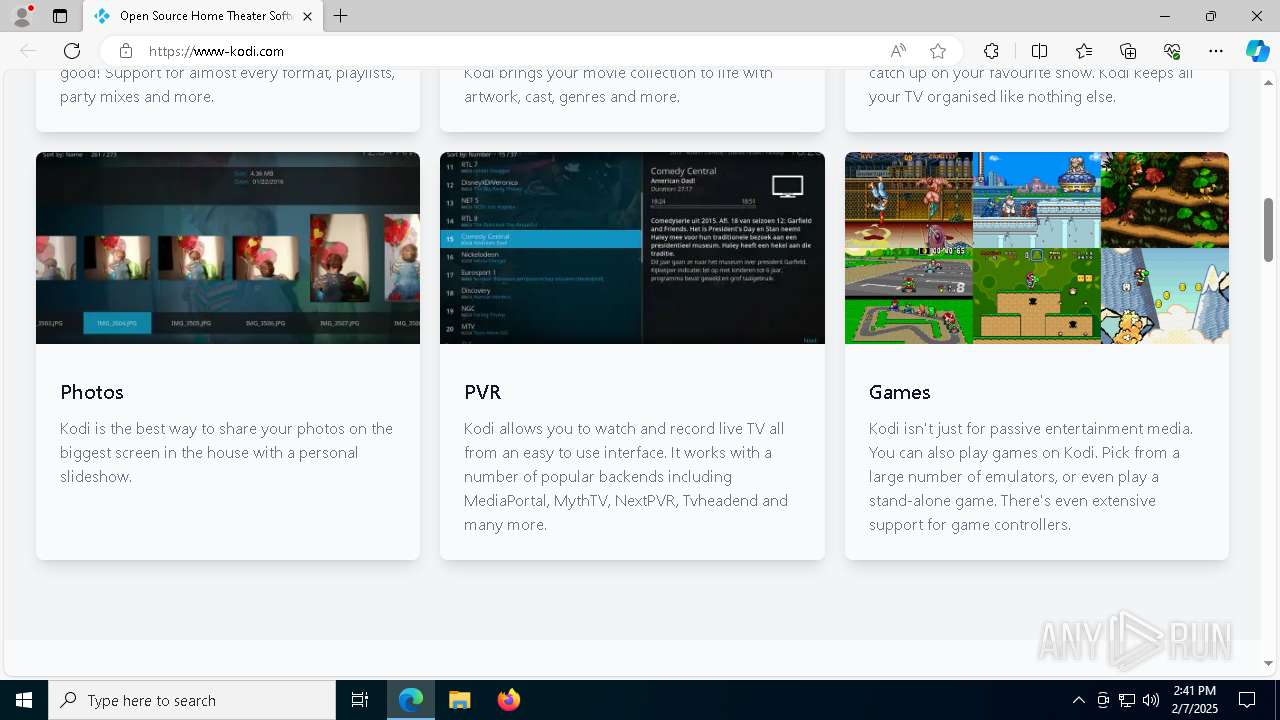The height and width of the screenshot is (720, 1280).
Task: Toggle Read aloud icon in address bar
Action: coord(898,51)
